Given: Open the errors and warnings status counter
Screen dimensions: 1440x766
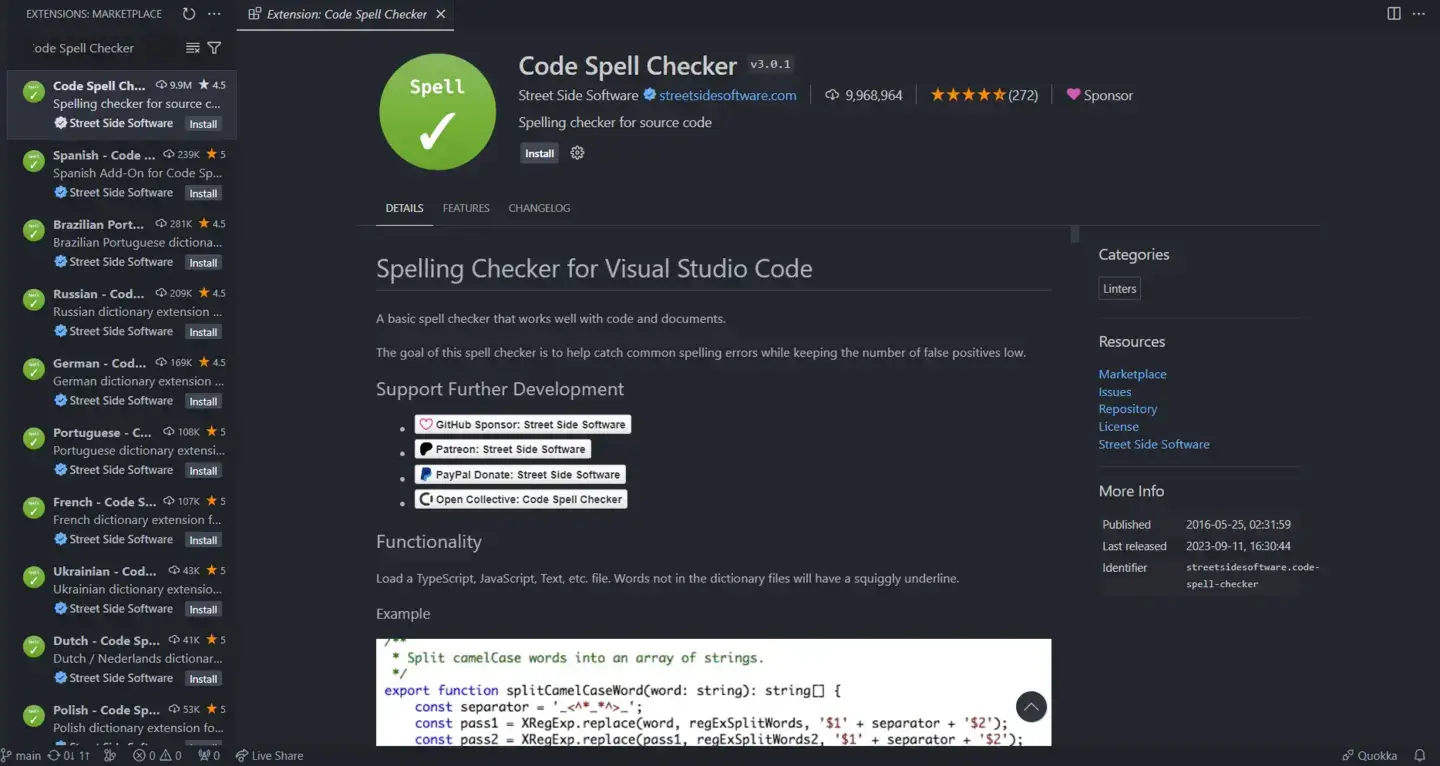Looking at the screenshot, I should point(157,756).
